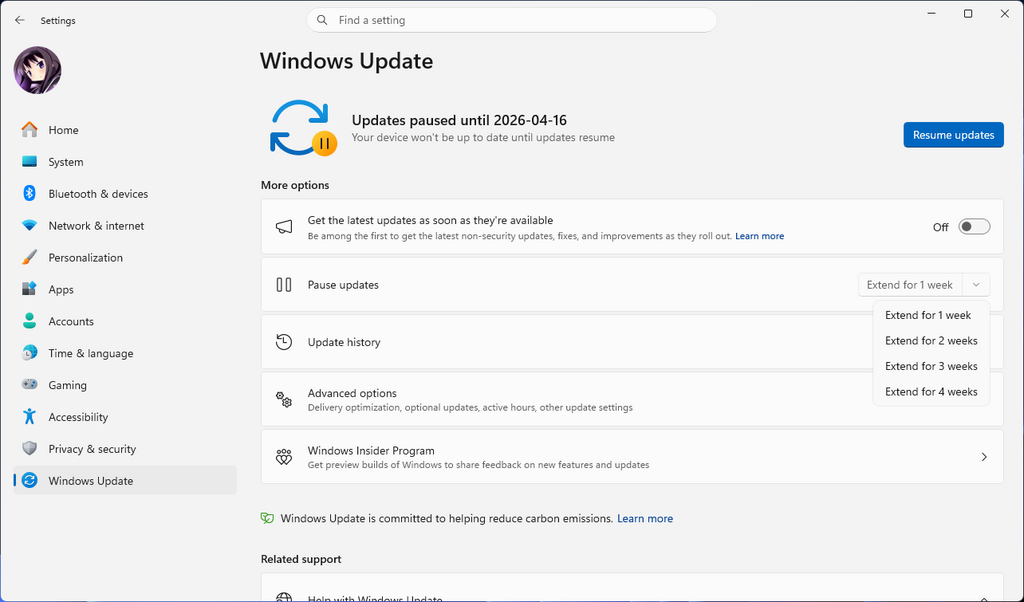This screenshot has width=1024, height=602.
Task: Click the Personalization paintbrush icon
Action: [x=29, y=257]
